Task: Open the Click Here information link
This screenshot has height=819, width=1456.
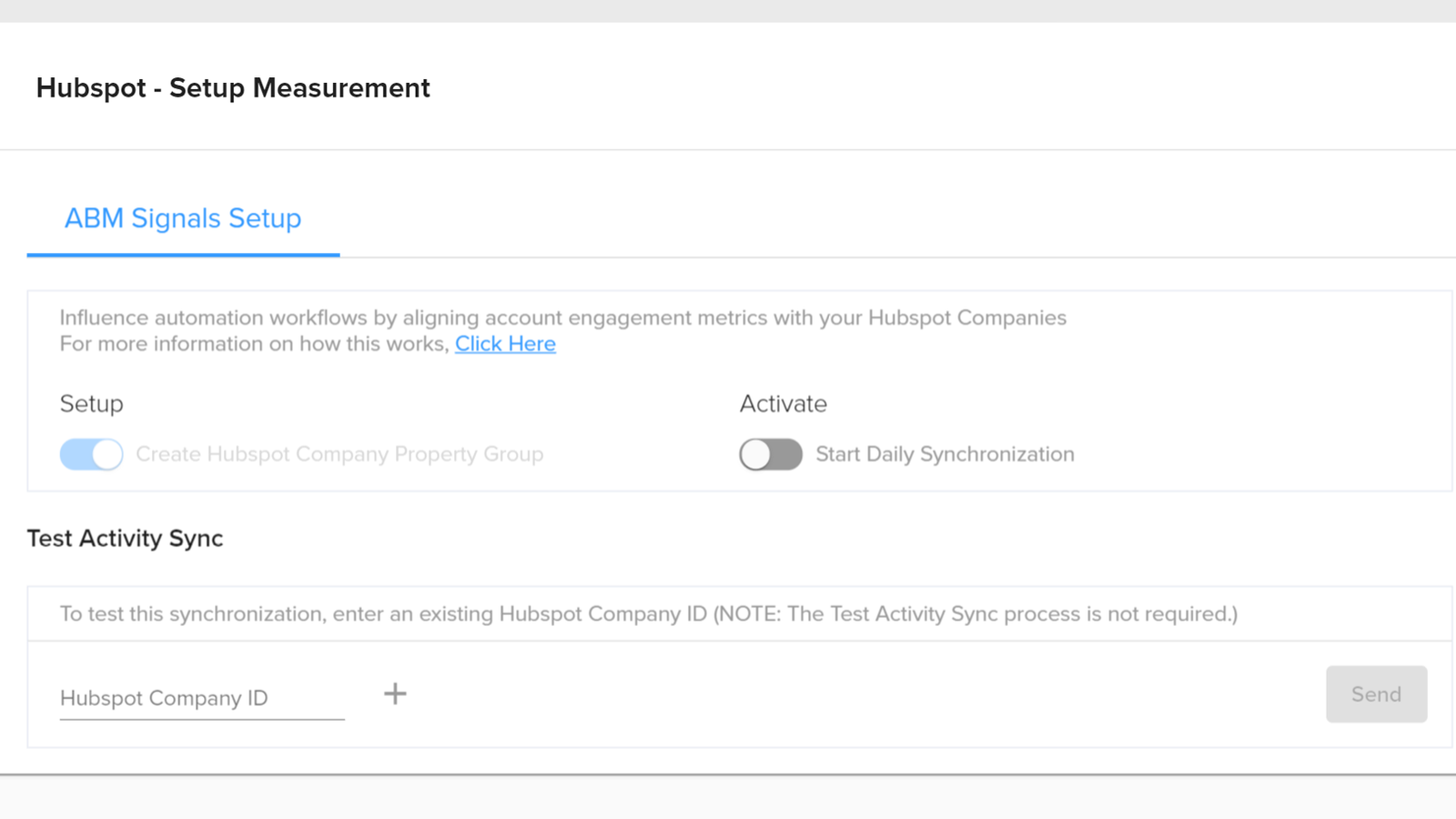Action: tap(505, 344)
